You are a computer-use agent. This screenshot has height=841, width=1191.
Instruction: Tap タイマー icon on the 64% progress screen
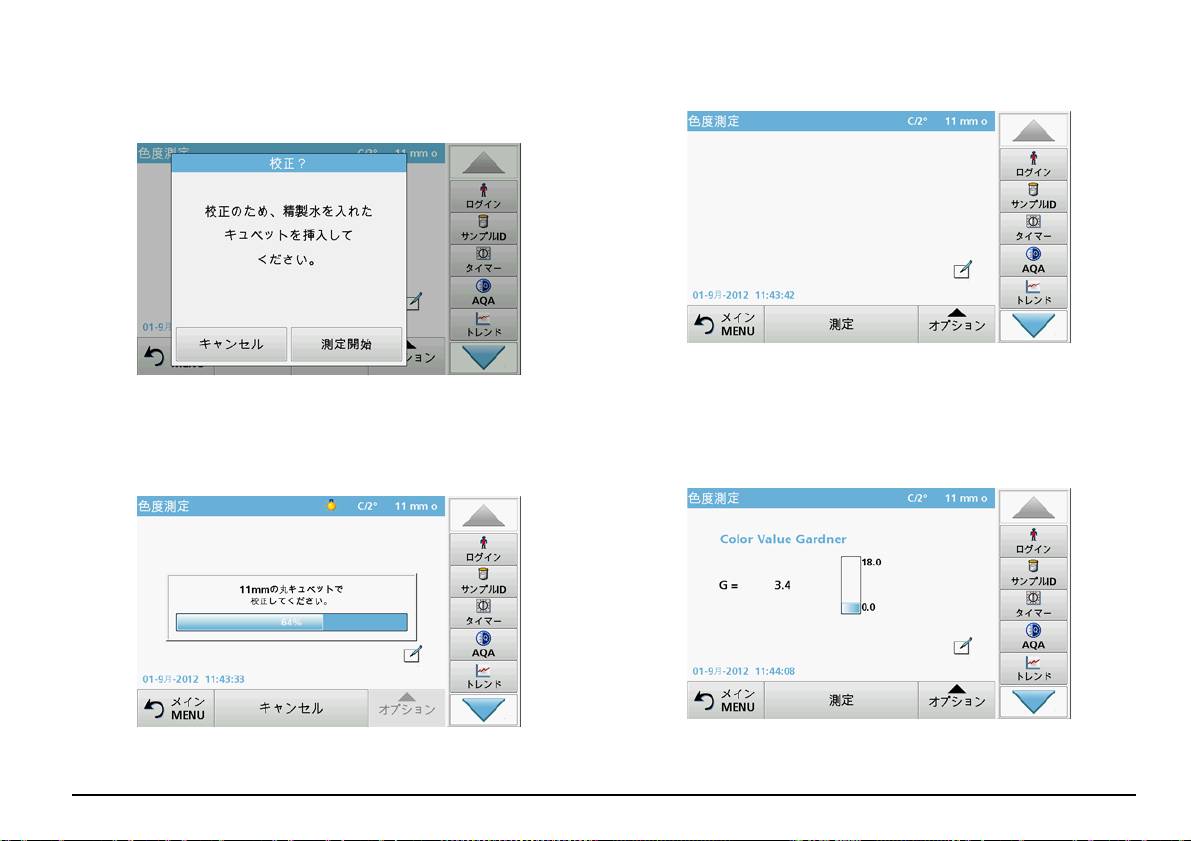coord(483,612)
